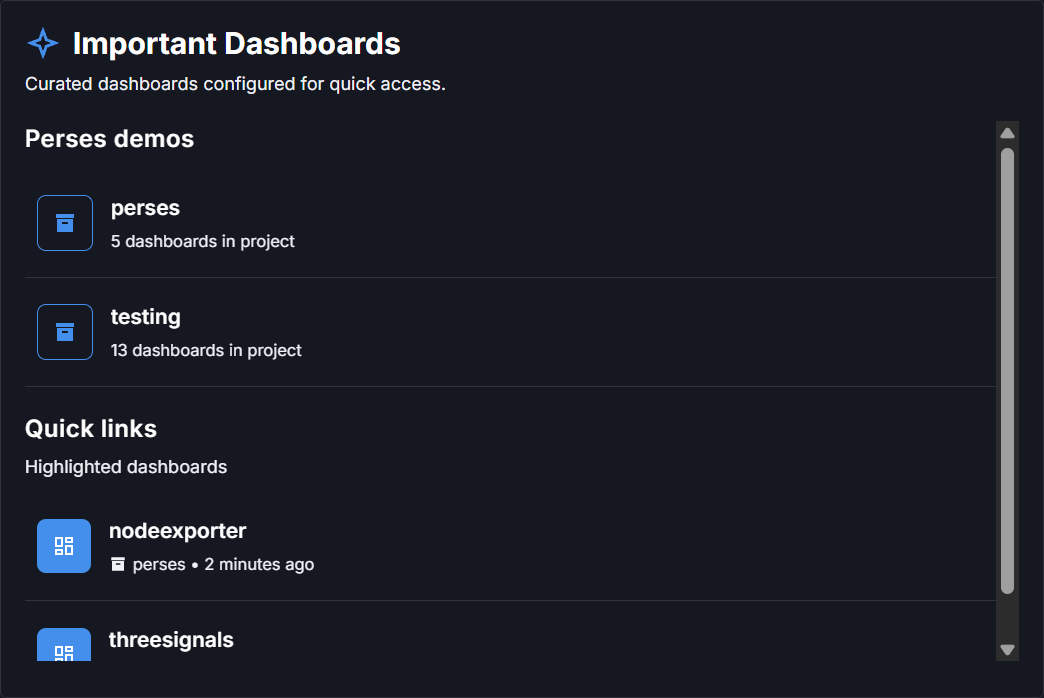This screenshot has height=698, width=1044.
Task: Click 'Curated dashboards configured for quick access' text
Action: 235,84
